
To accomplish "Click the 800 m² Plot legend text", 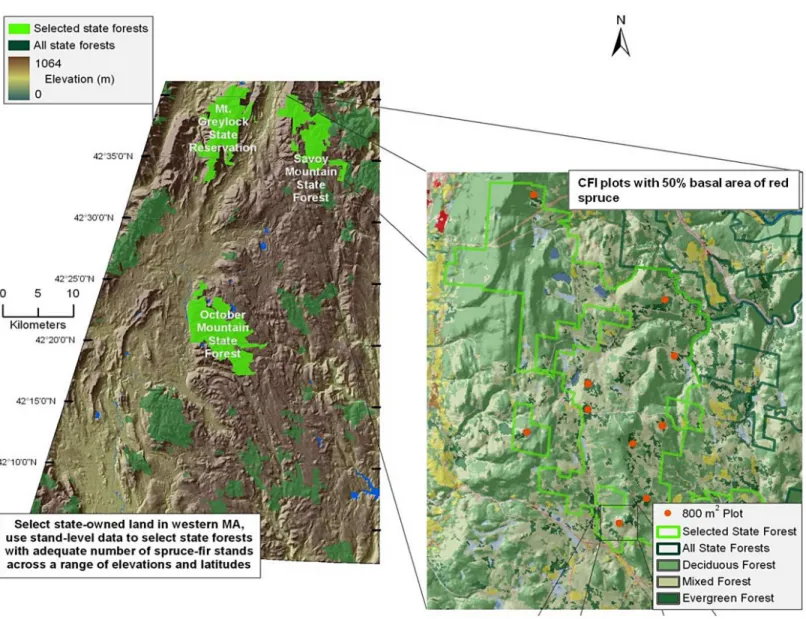I will pyautogui.click(x=712, y=513).
